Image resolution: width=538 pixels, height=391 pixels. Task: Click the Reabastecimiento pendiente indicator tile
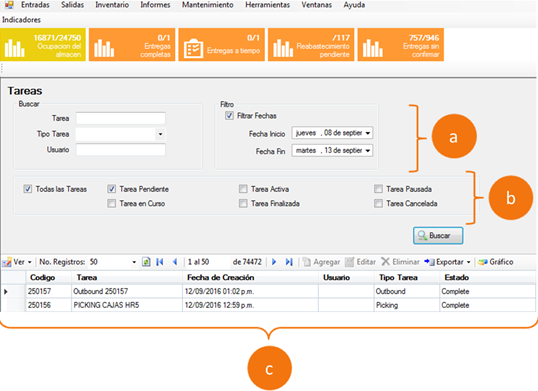tap(311, 45)
